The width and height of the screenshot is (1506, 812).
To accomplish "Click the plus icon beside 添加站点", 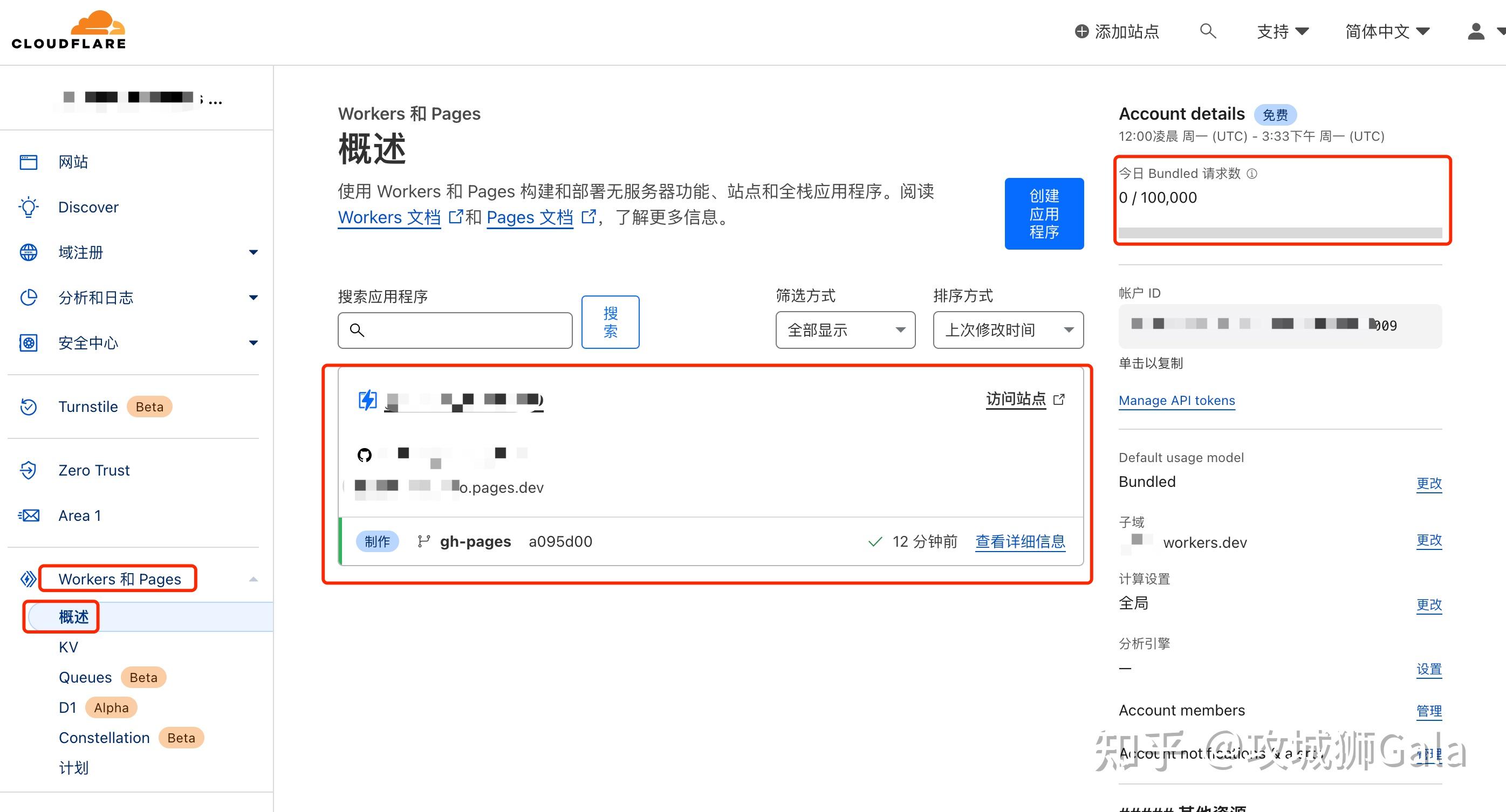I will [x=1081, y=32].
